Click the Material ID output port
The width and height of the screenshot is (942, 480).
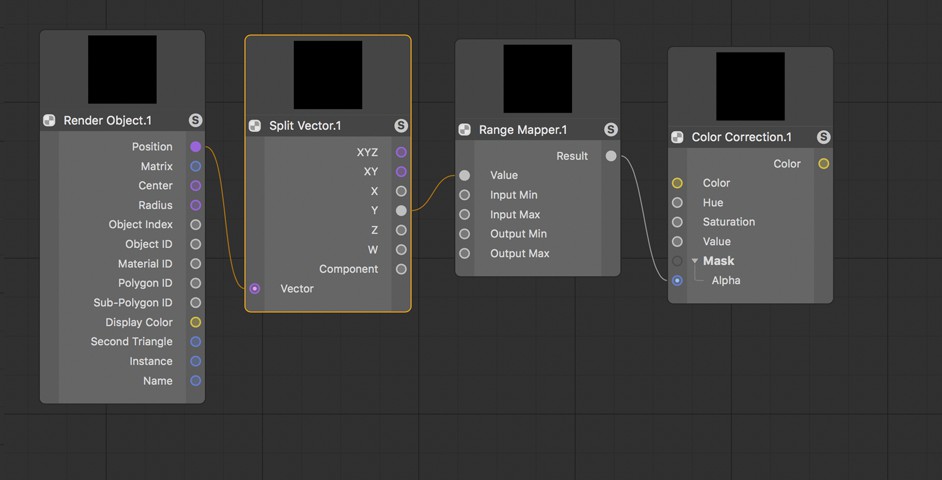pos(195,264)
